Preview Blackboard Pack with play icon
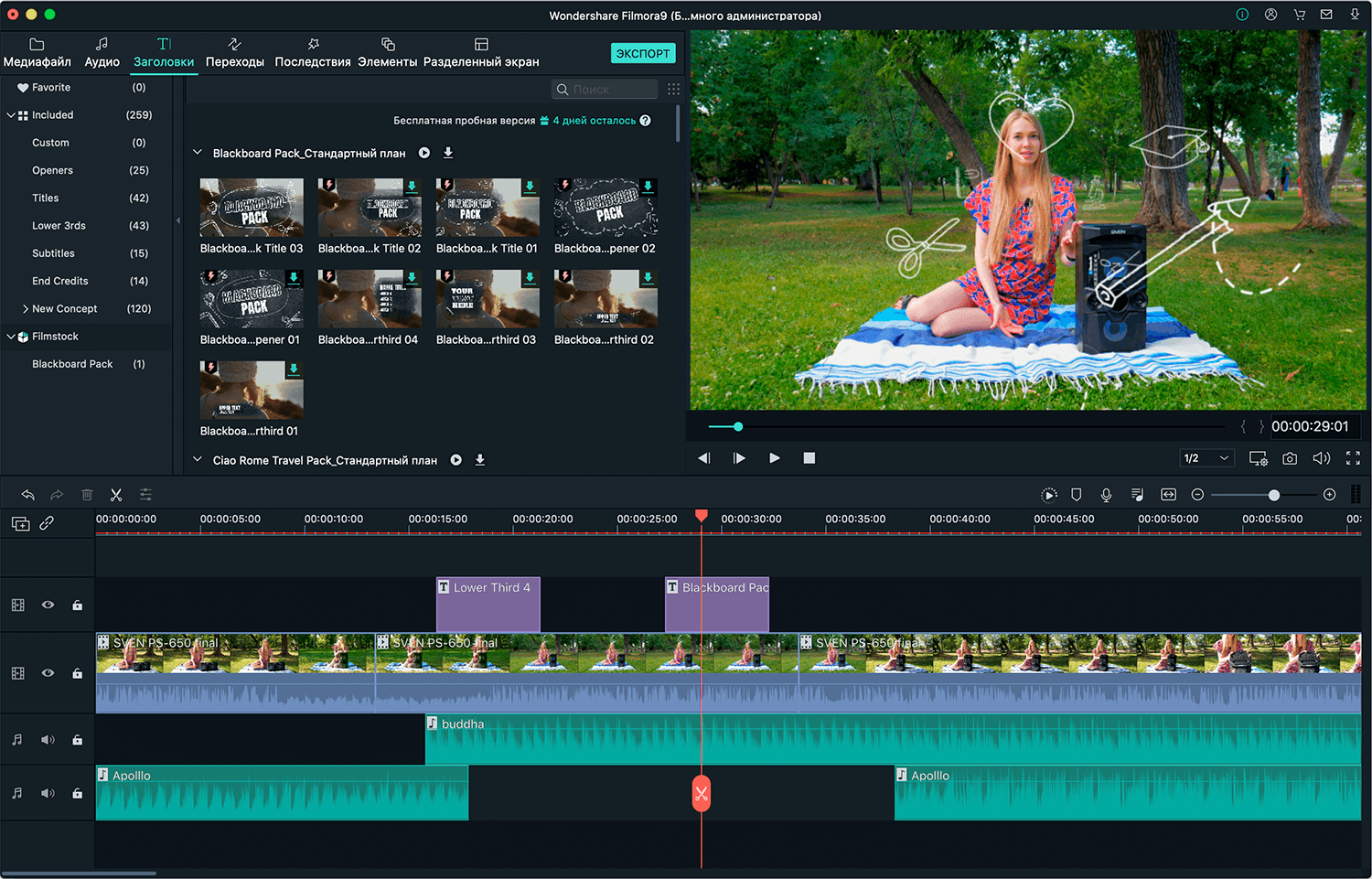 click(x=424, y=153)
